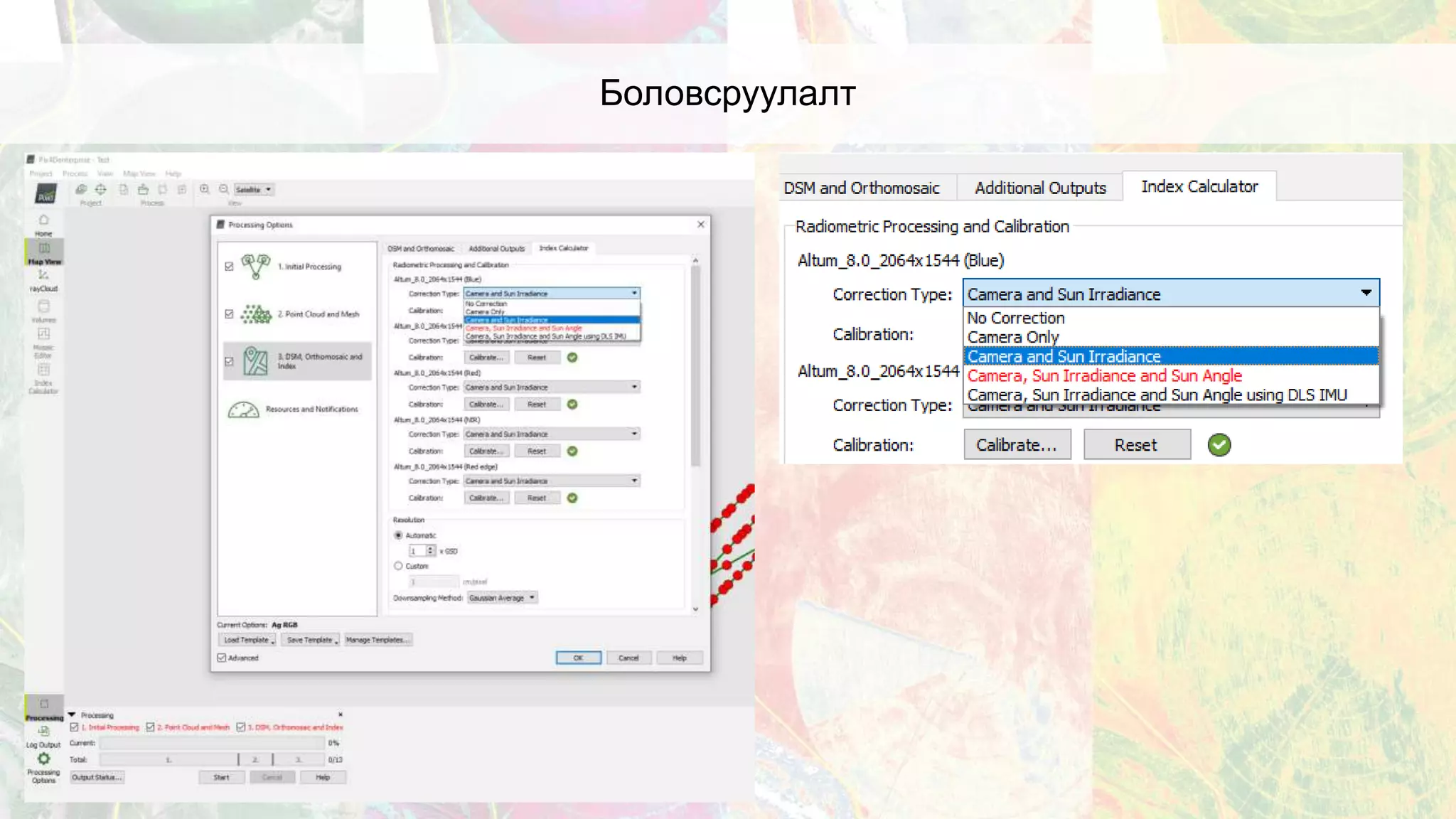Click green check beside Red edge Calibrate
The height and width of the screenshot is (819, 1456).
[572, 498]
